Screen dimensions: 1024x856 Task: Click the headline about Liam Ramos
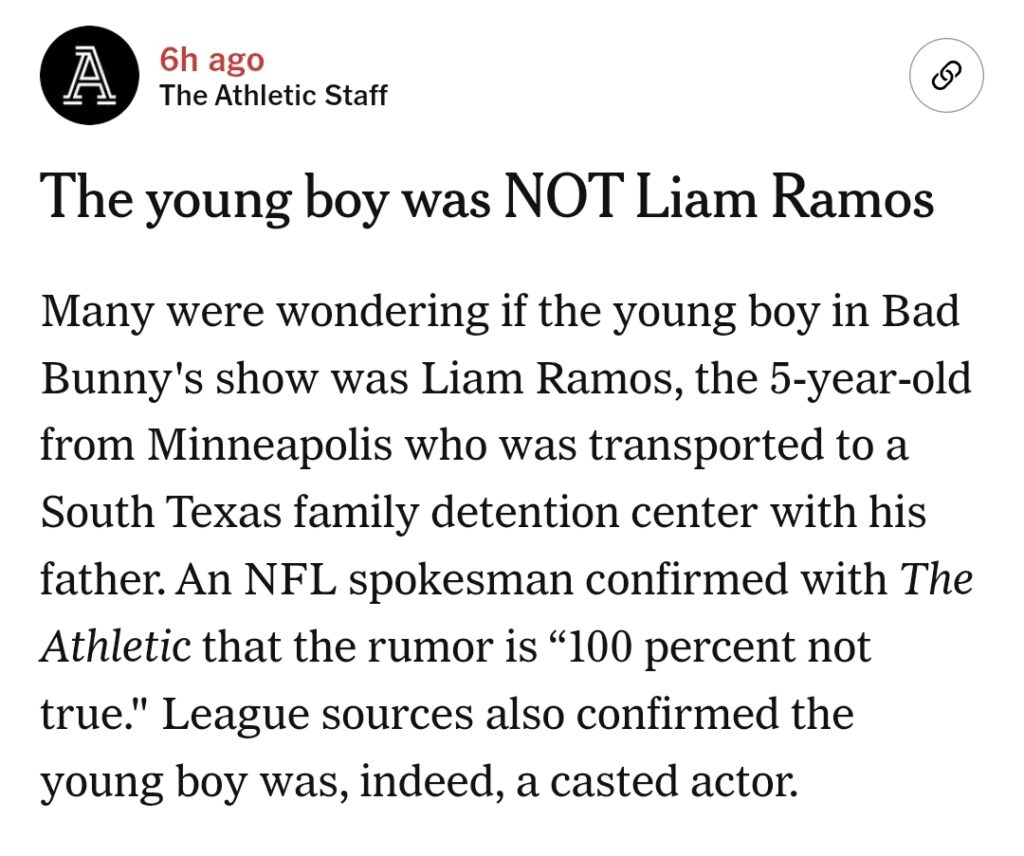click(x=487, y=197)
